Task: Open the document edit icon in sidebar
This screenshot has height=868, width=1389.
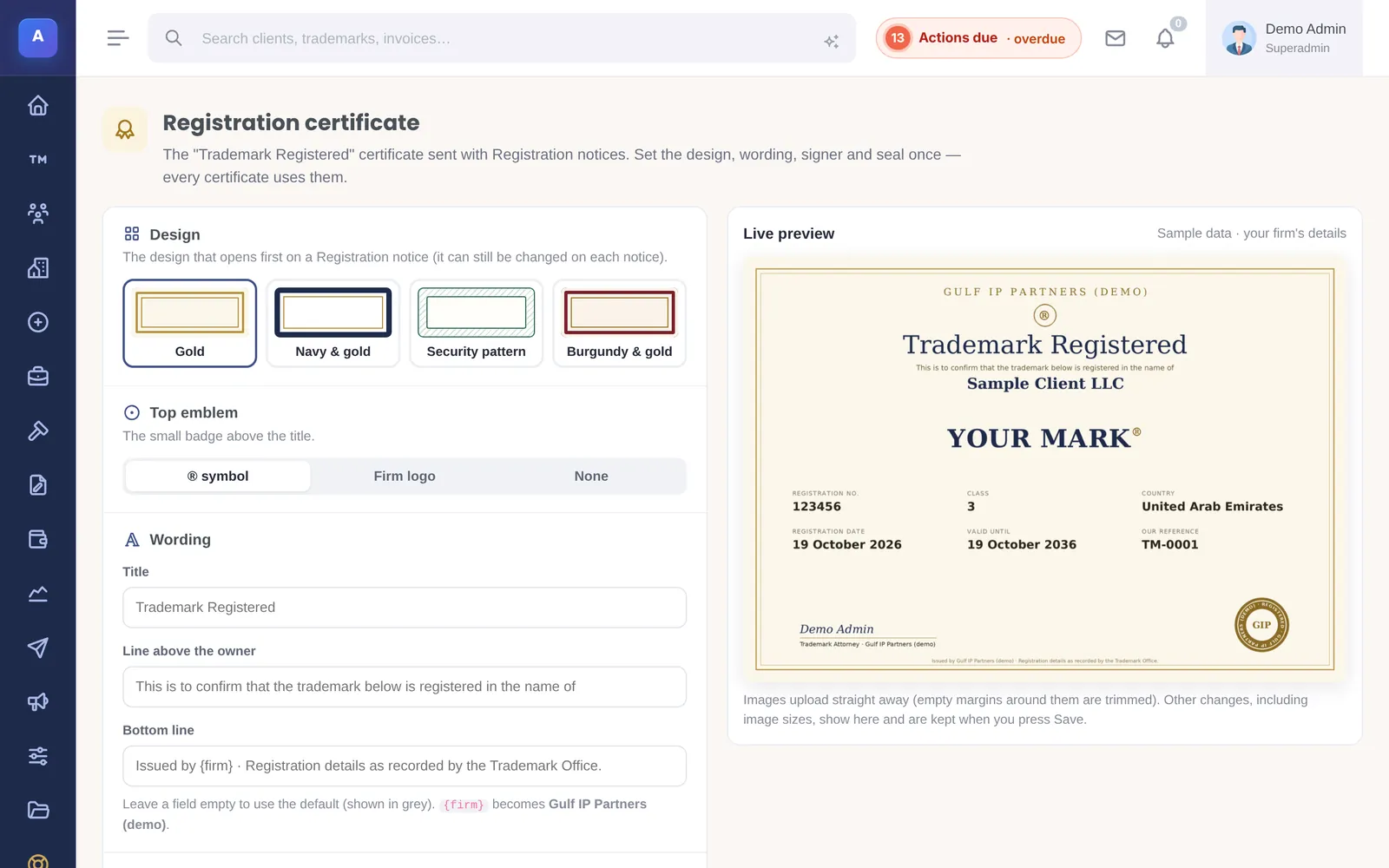Action: 38,485
